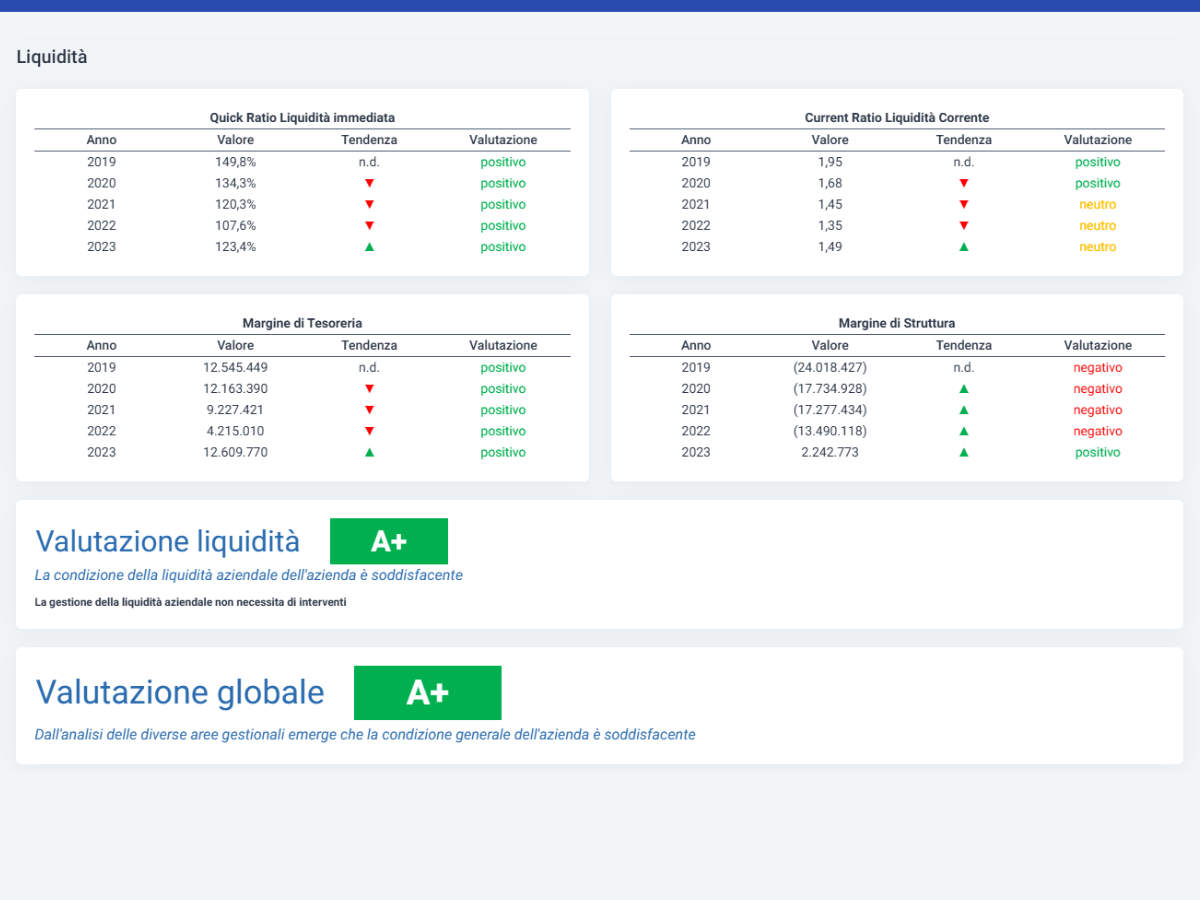The height and width of the screenshot is (900, 1200).
Task: Click the Valutazione globale heading
Action: (180, 692)
